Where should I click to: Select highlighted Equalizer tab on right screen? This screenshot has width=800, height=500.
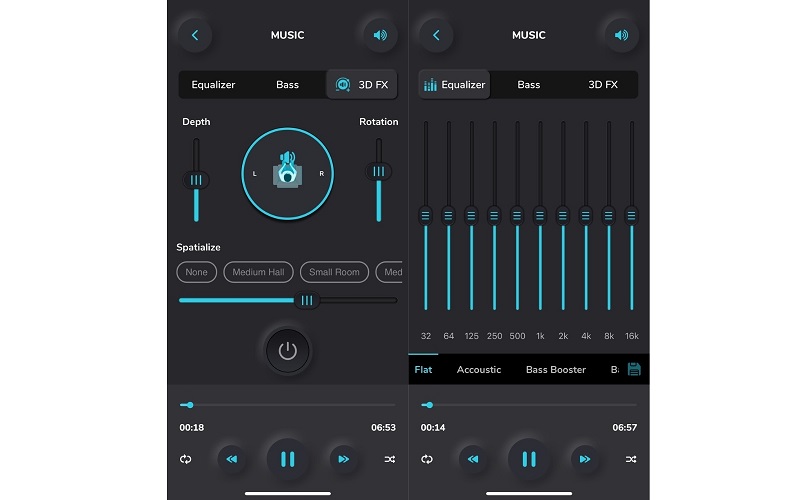(454, 84)
